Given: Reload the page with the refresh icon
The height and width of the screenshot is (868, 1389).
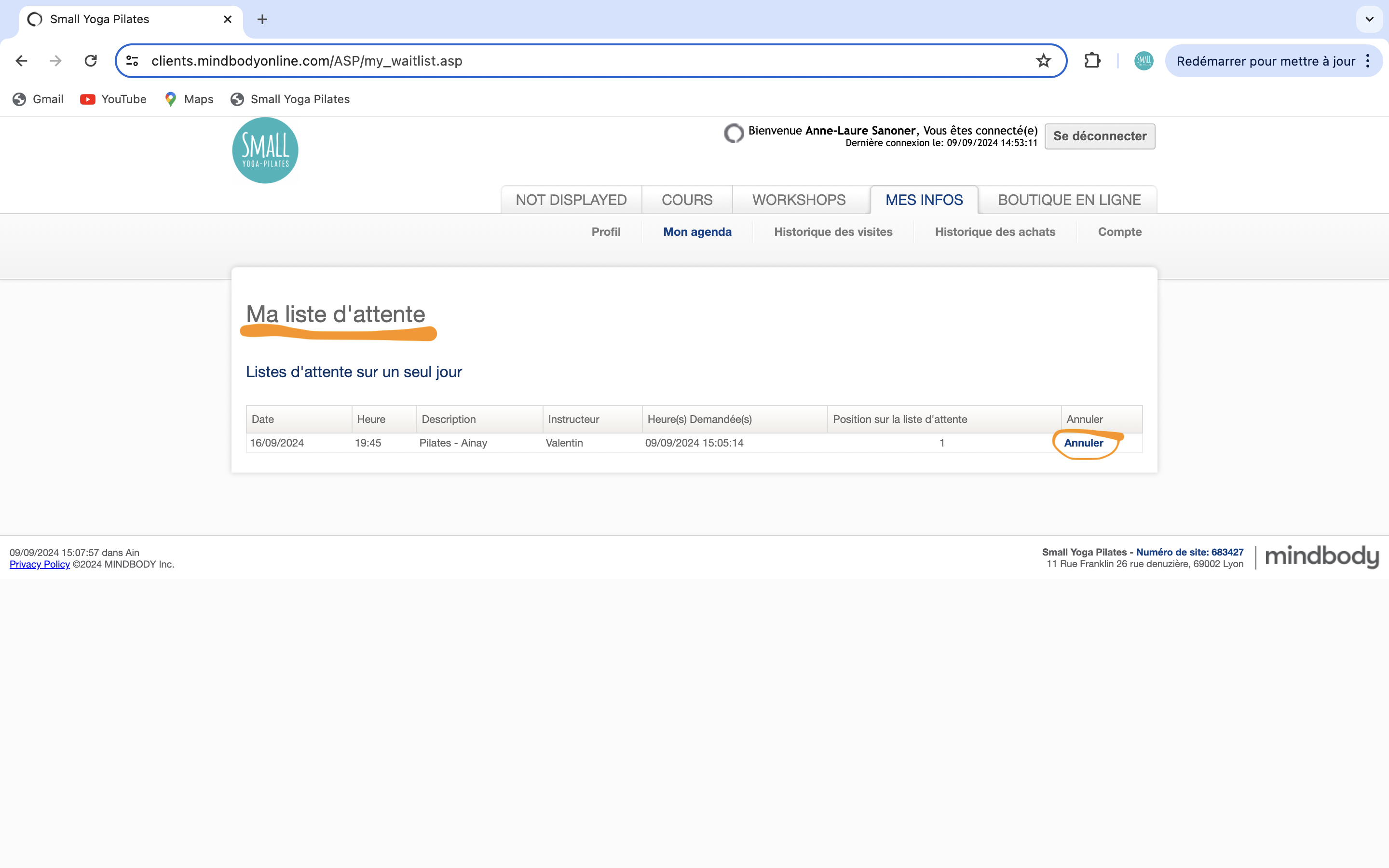Looking at the screenshot, I should click(91, 61).
